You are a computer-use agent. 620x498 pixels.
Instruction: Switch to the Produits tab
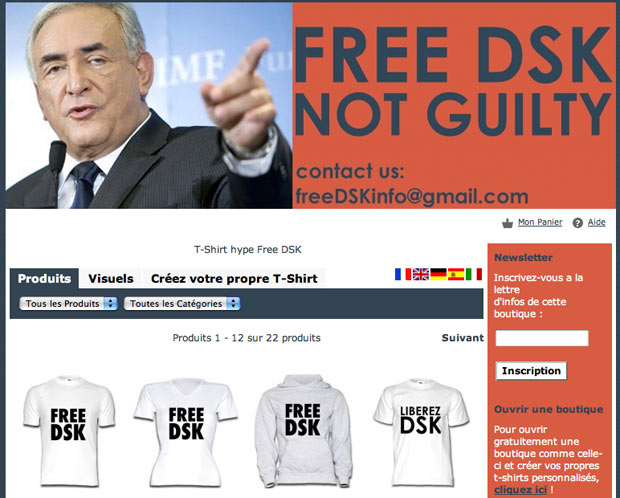[x=44, y=278]
